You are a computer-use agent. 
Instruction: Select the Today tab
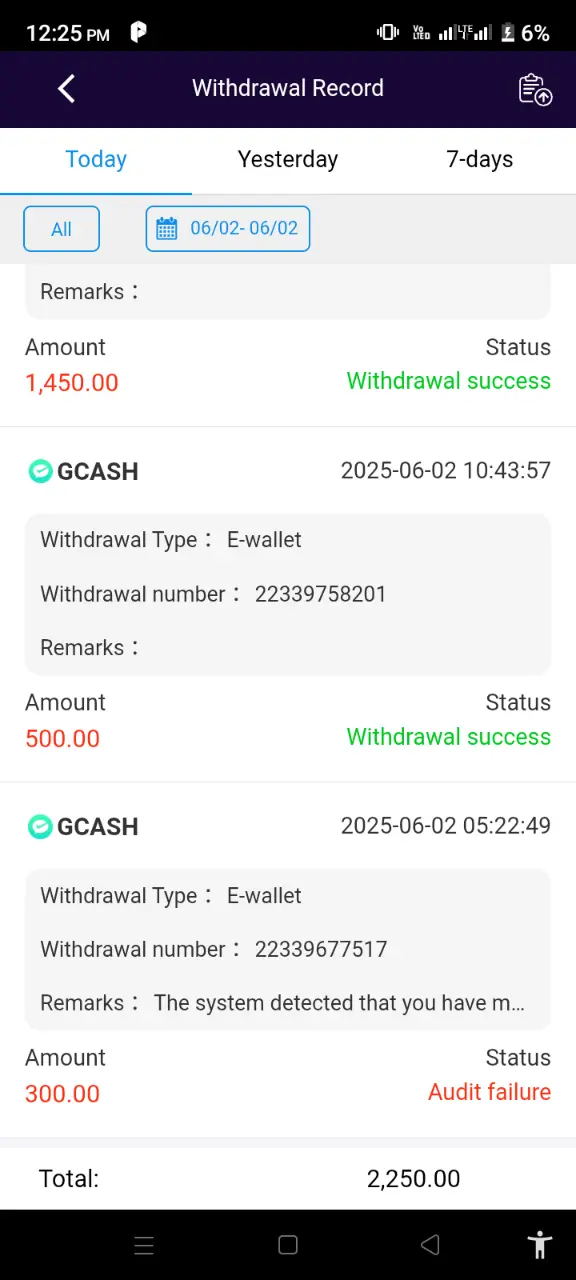[96, 159]
